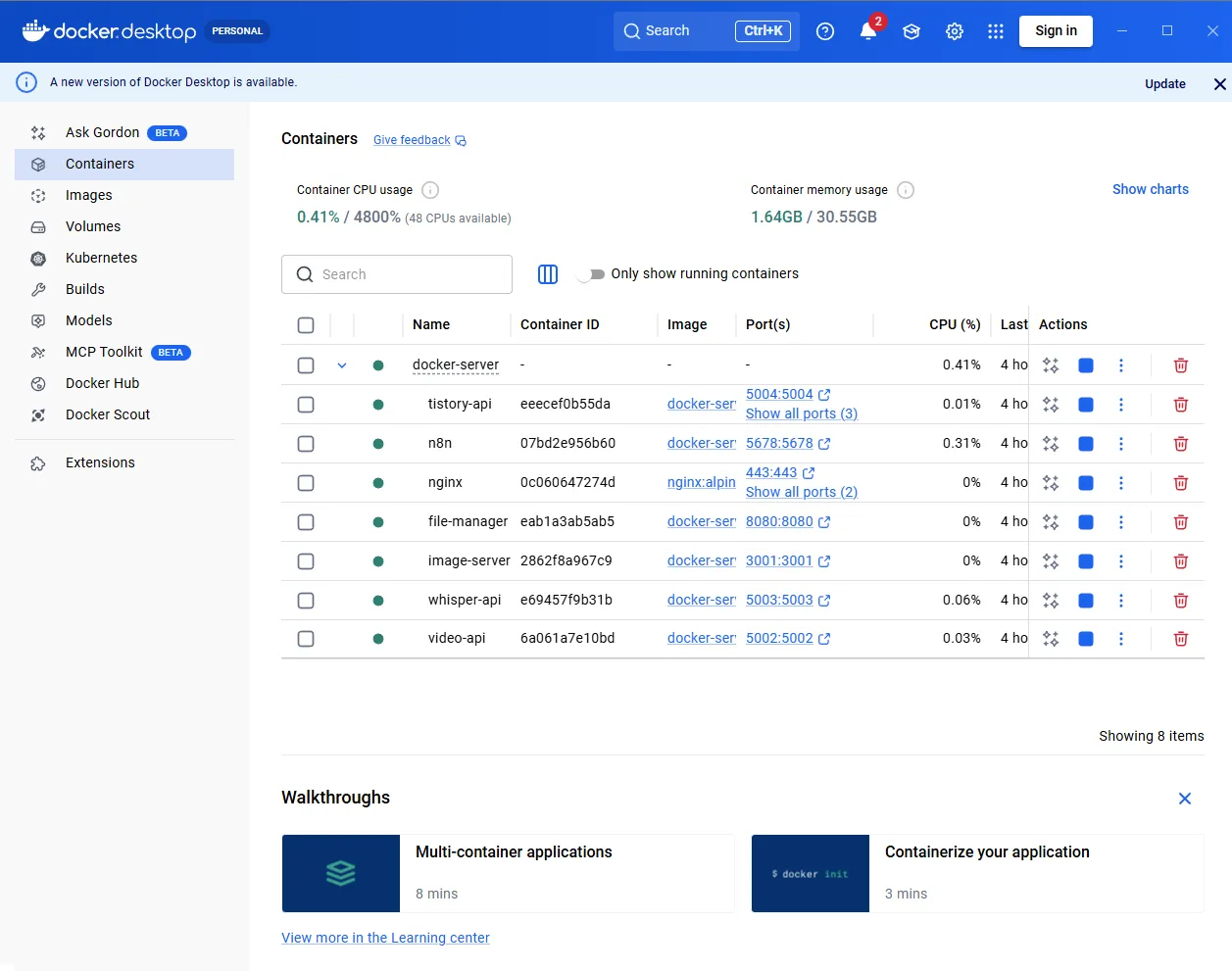1232x971 pixels.
Task: Show all ports (3) for tistory-api
Action: point(802,414)
